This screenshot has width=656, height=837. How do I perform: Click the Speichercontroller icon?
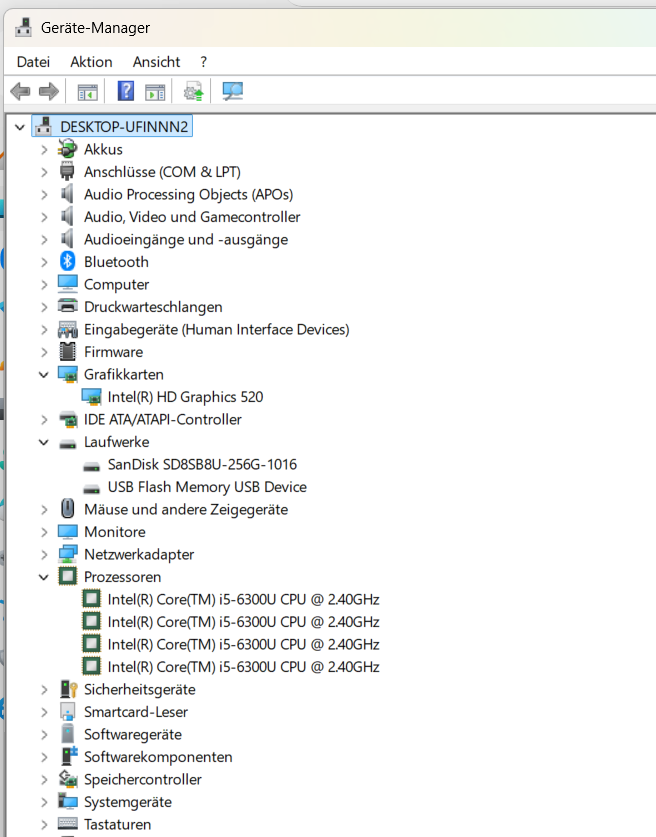(68, 779)
